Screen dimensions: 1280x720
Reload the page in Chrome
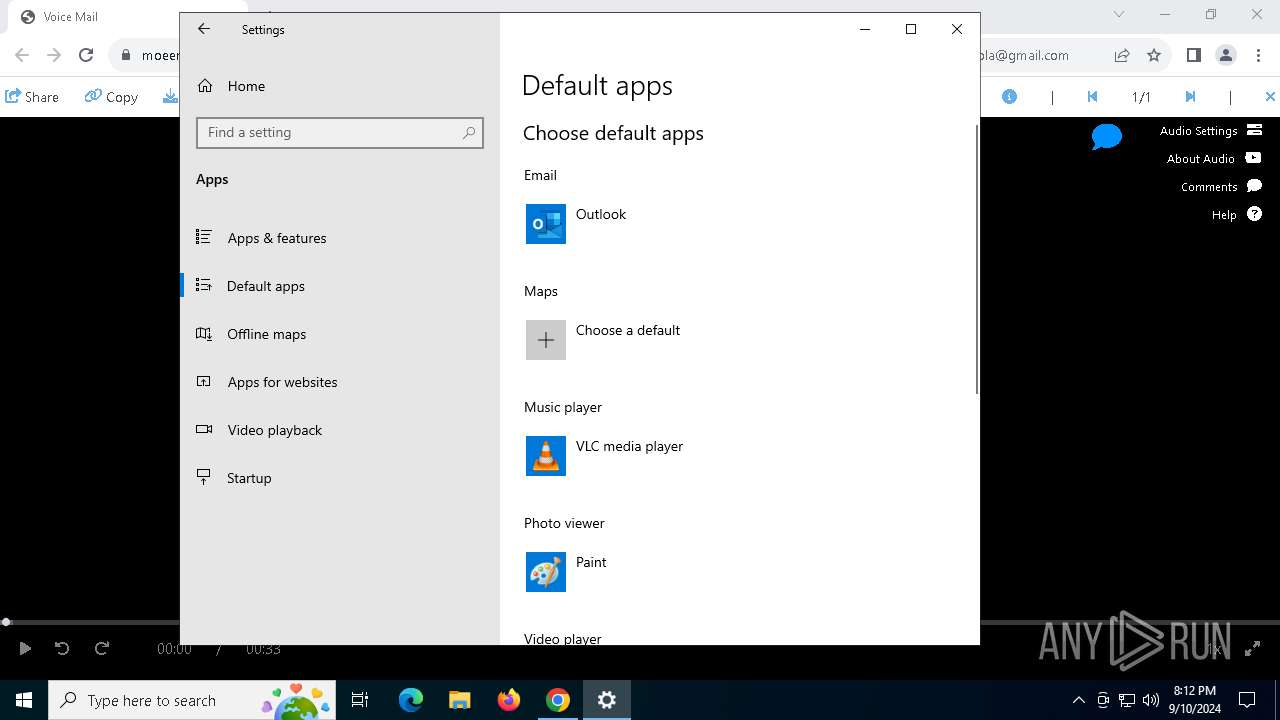click(x=86, y=56)
